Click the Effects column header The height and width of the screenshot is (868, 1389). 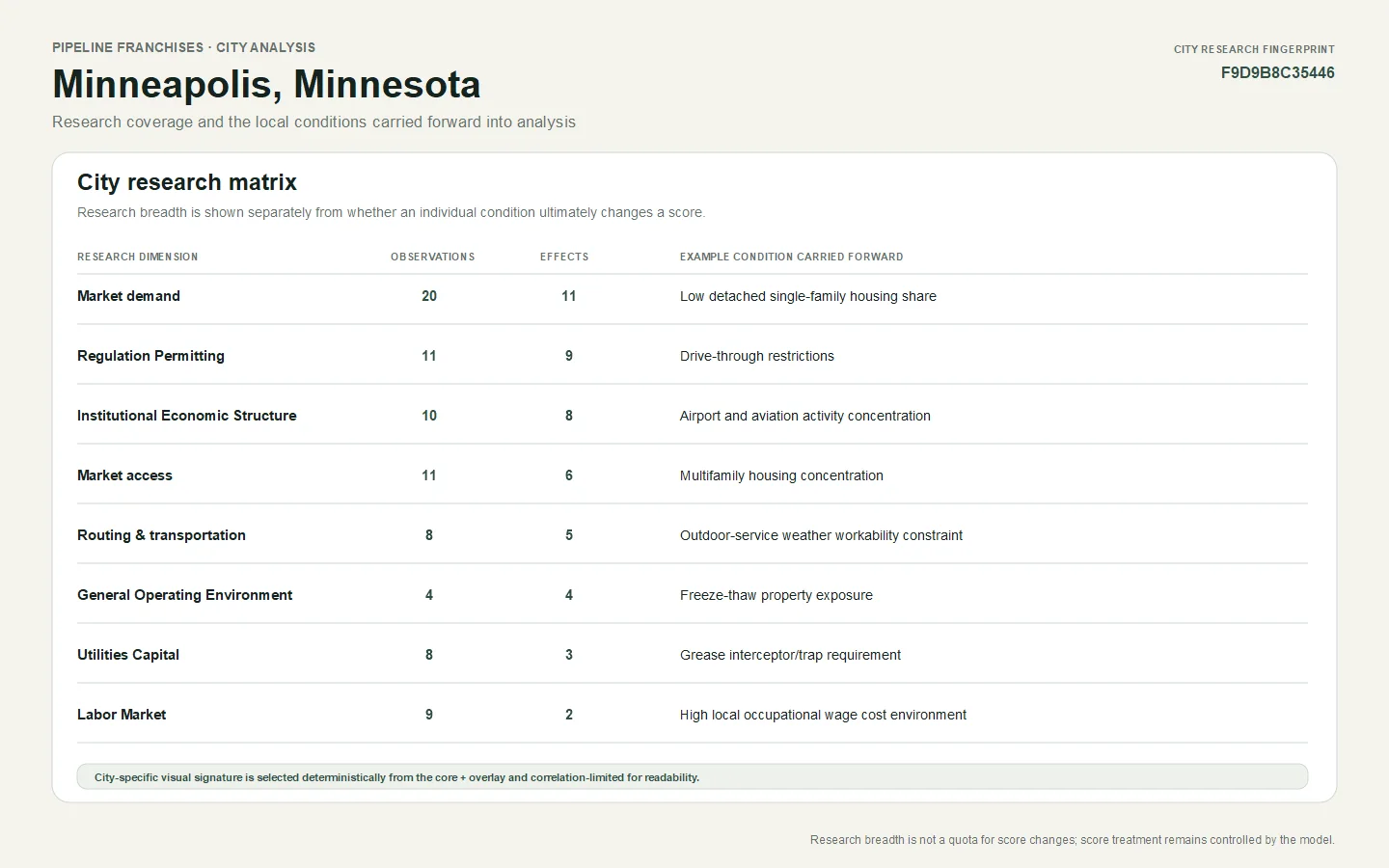click(564, 258)
